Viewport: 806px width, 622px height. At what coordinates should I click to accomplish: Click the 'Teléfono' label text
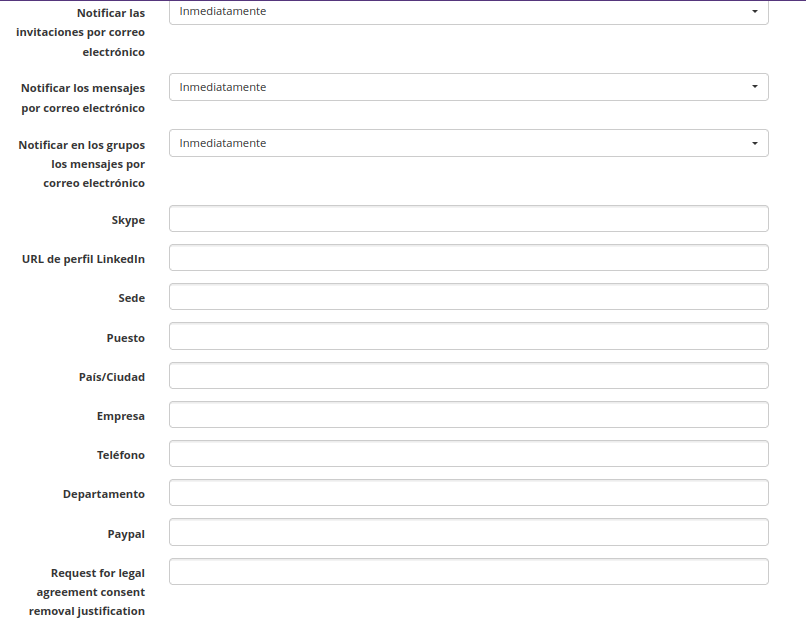120,455
